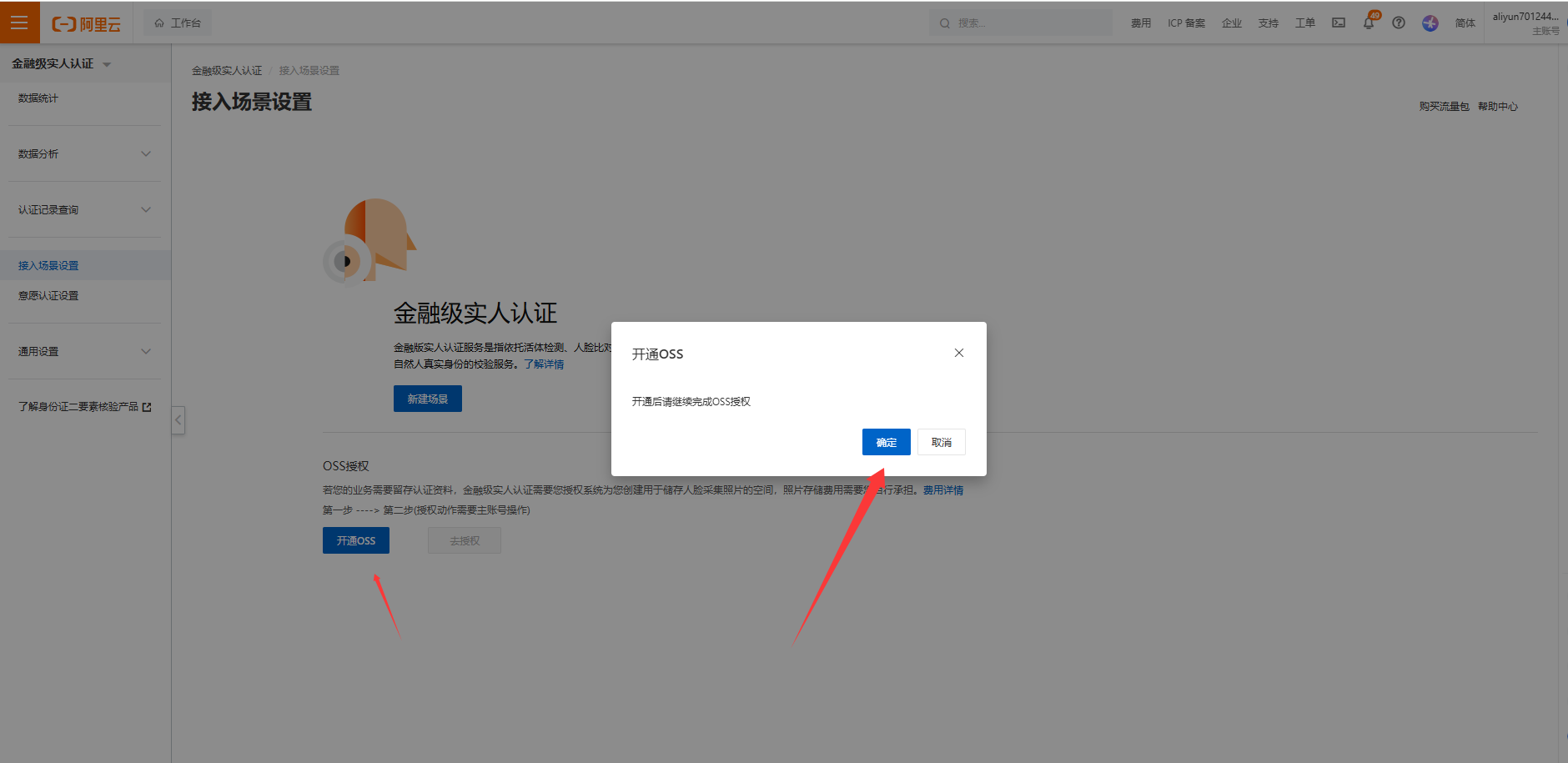
Task: Expand the 认证记录查询 sidebar section
Action: point(83,209)
